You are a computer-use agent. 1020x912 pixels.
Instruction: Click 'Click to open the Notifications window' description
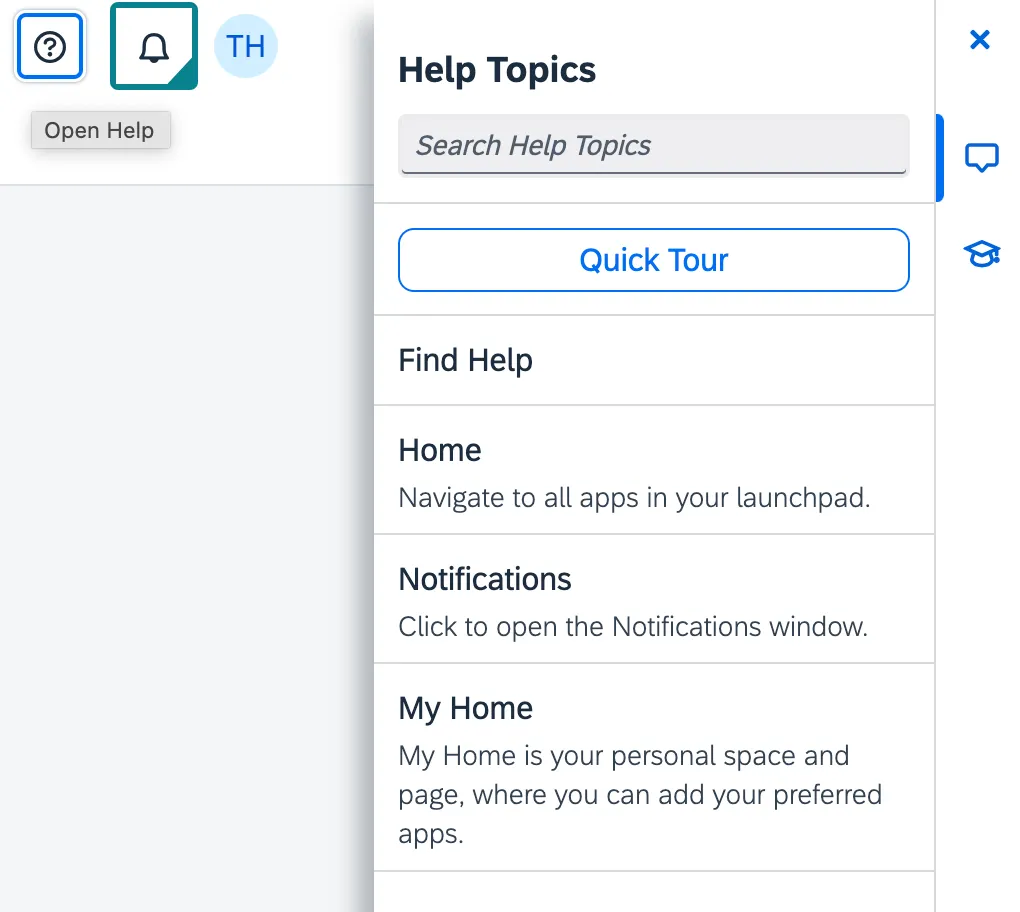(x=632, y=627)
